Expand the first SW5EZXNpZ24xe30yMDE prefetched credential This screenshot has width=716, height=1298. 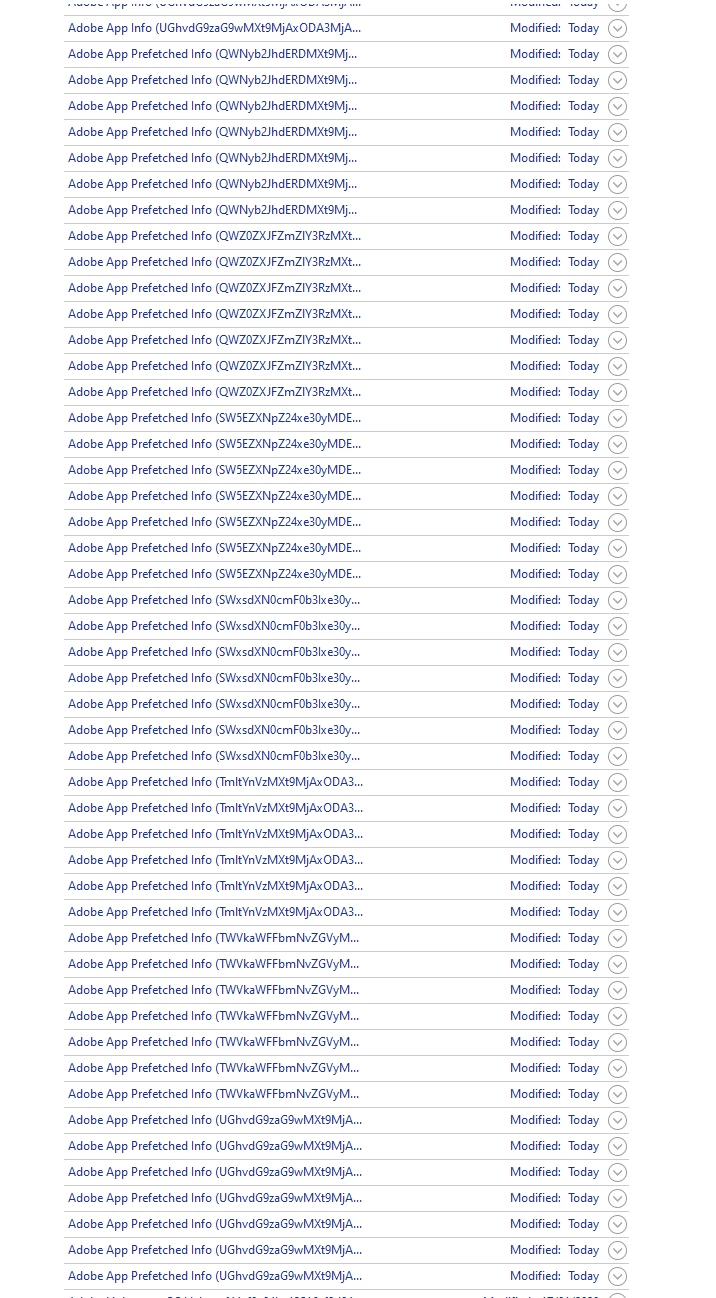coord(617,418)
